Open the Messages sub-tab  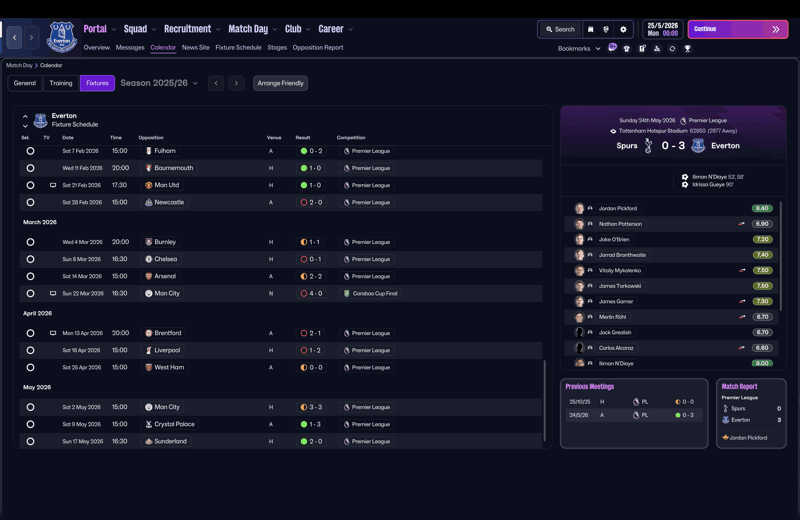(x=130, y=47)
